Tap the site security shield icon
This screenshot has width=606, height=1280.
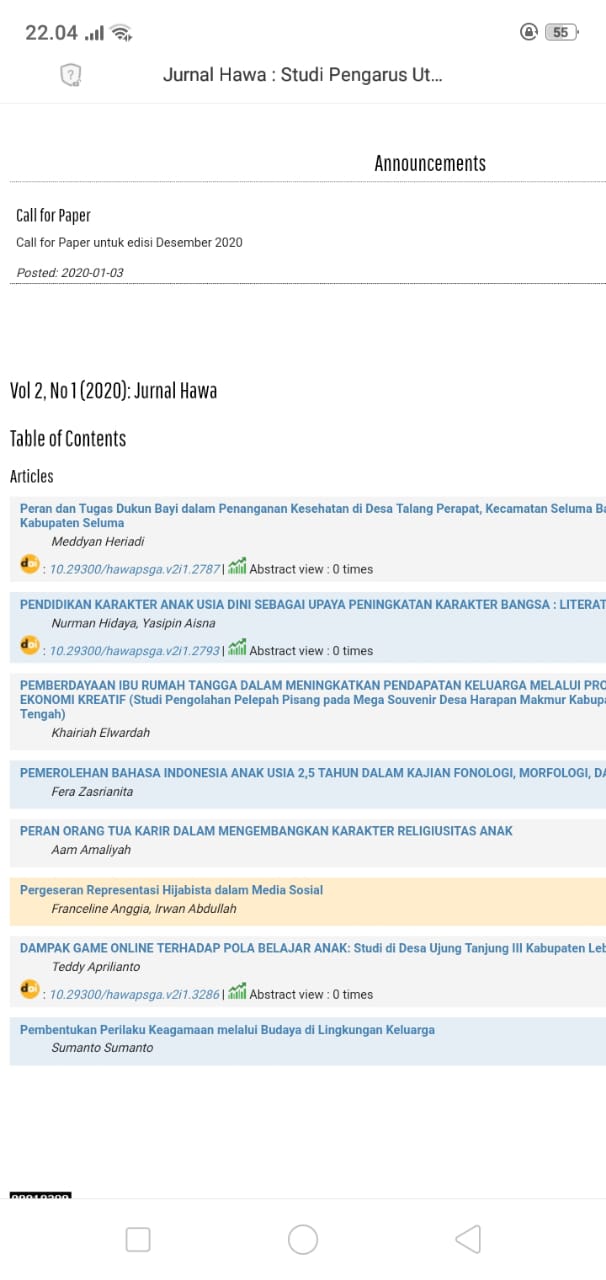tap(71, 75)
